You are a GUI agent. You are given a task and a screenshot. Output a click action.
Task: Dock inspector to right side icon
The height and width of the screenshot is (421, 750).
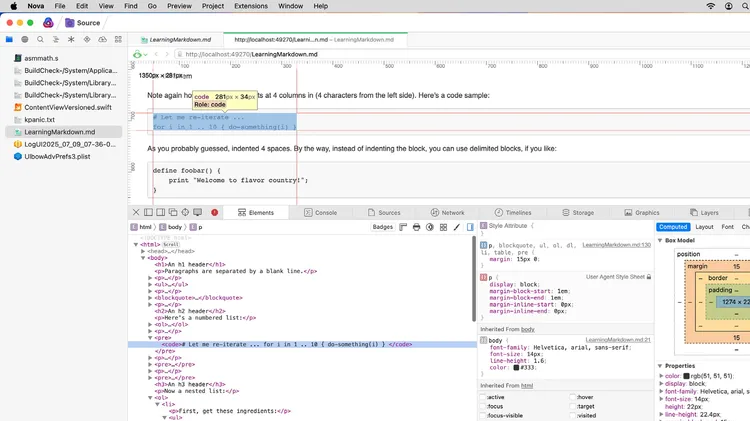[161, 212]
